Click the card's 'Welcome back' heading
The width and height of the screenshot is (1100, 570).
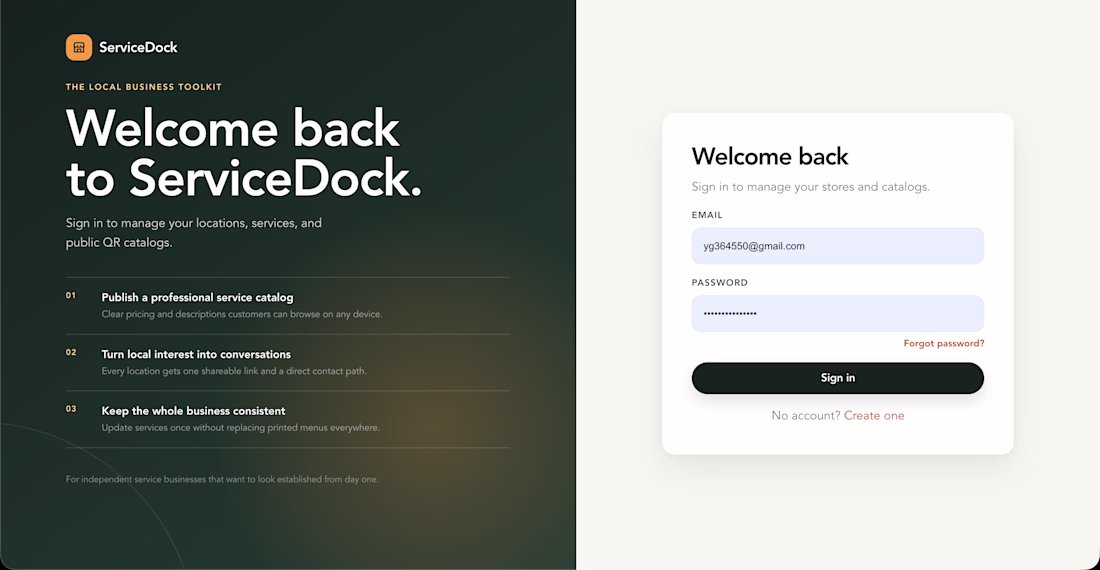pos(770,156)
